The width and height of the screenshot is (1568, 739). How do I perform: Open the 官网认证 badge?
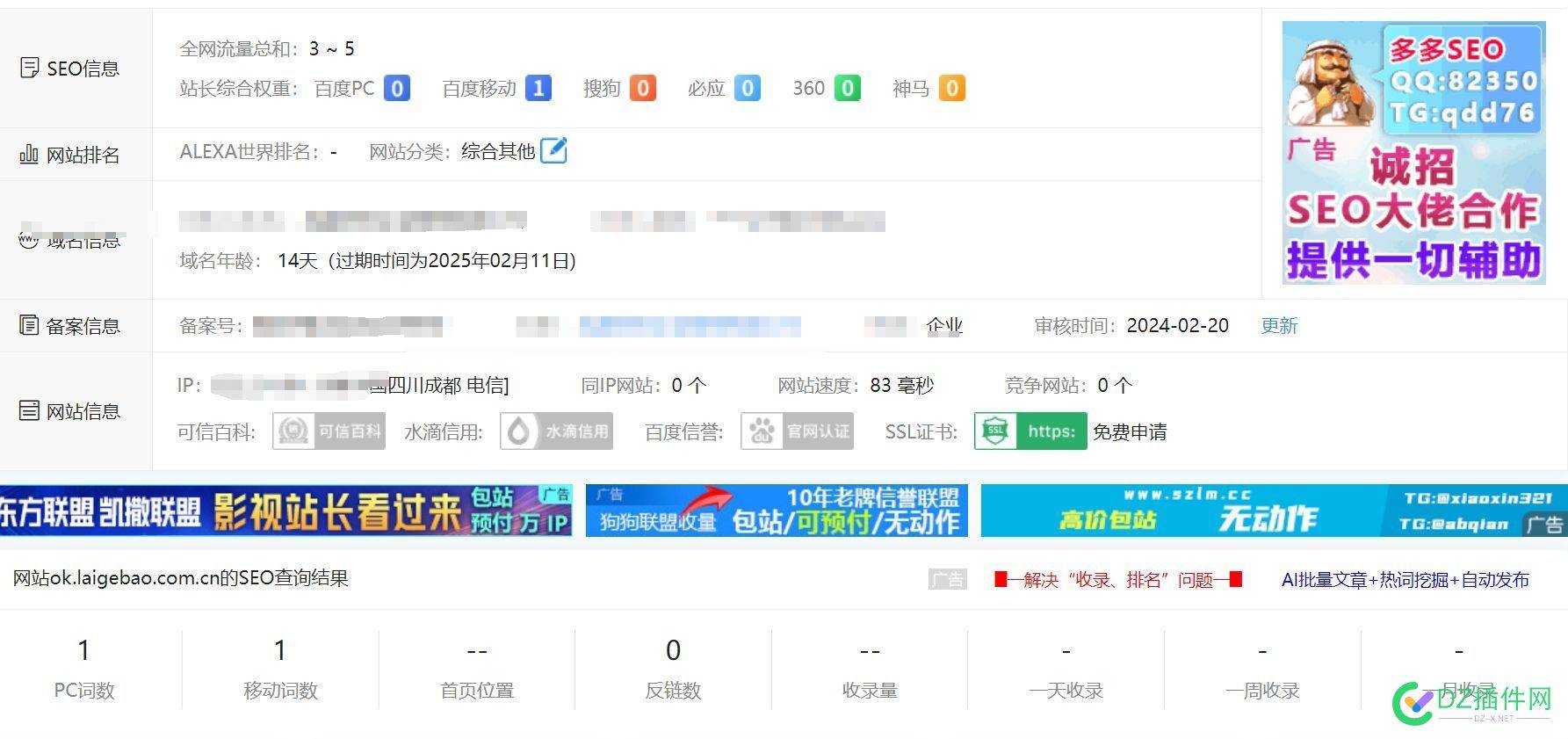(797, 431)
